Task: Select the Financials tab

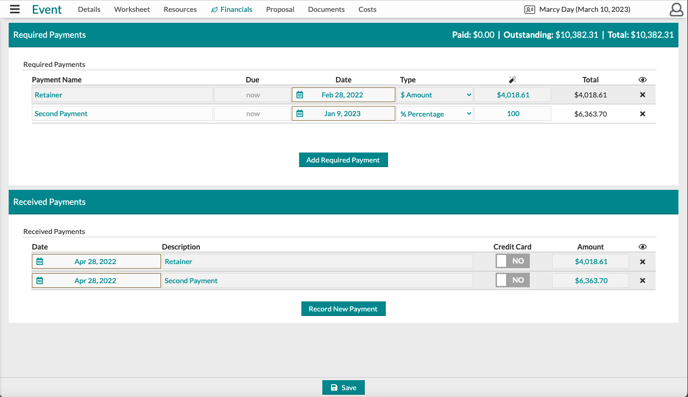Action: coord(232,9)
